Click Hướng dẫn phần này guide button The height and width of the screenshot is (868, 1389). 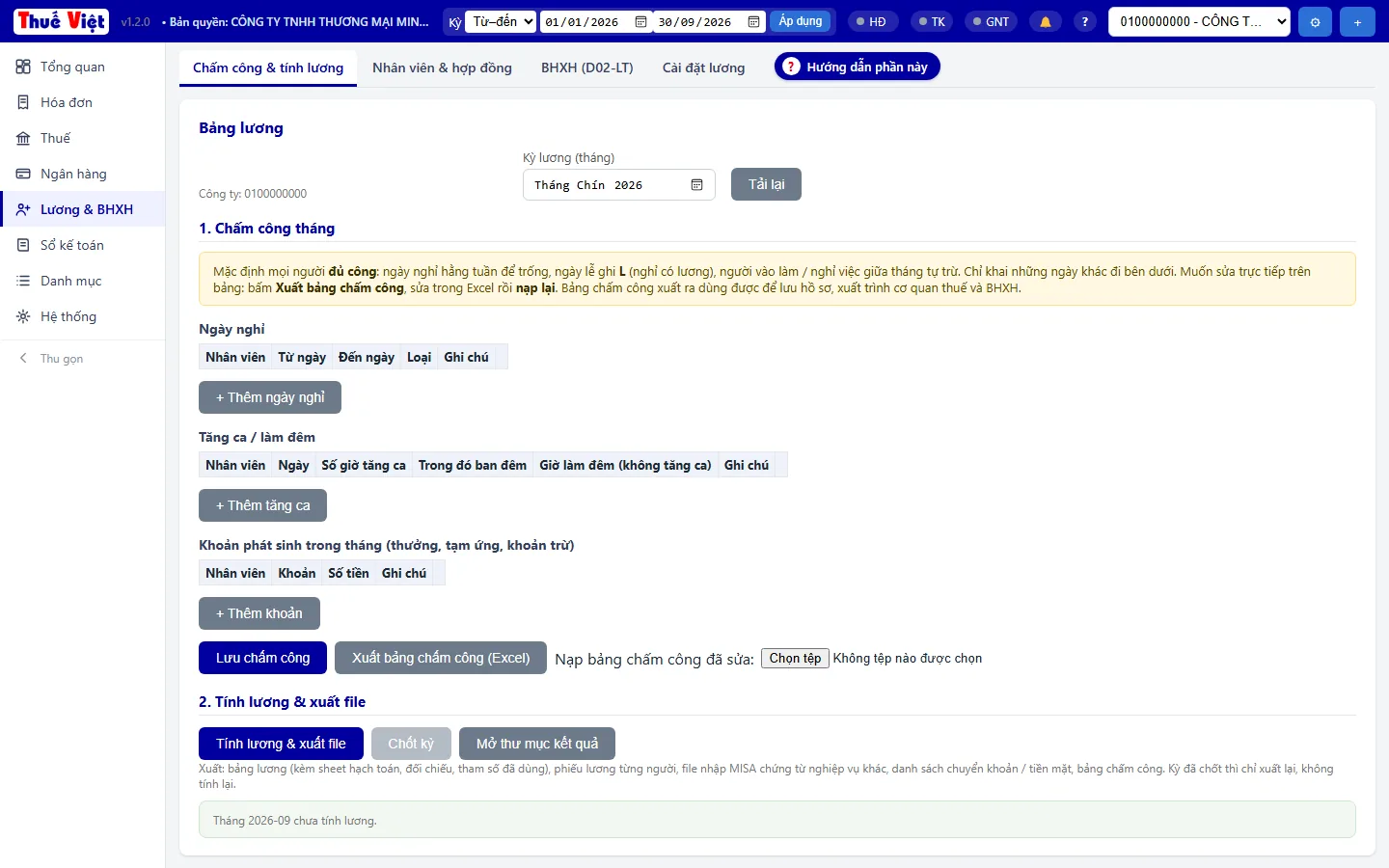click(857, 67)
